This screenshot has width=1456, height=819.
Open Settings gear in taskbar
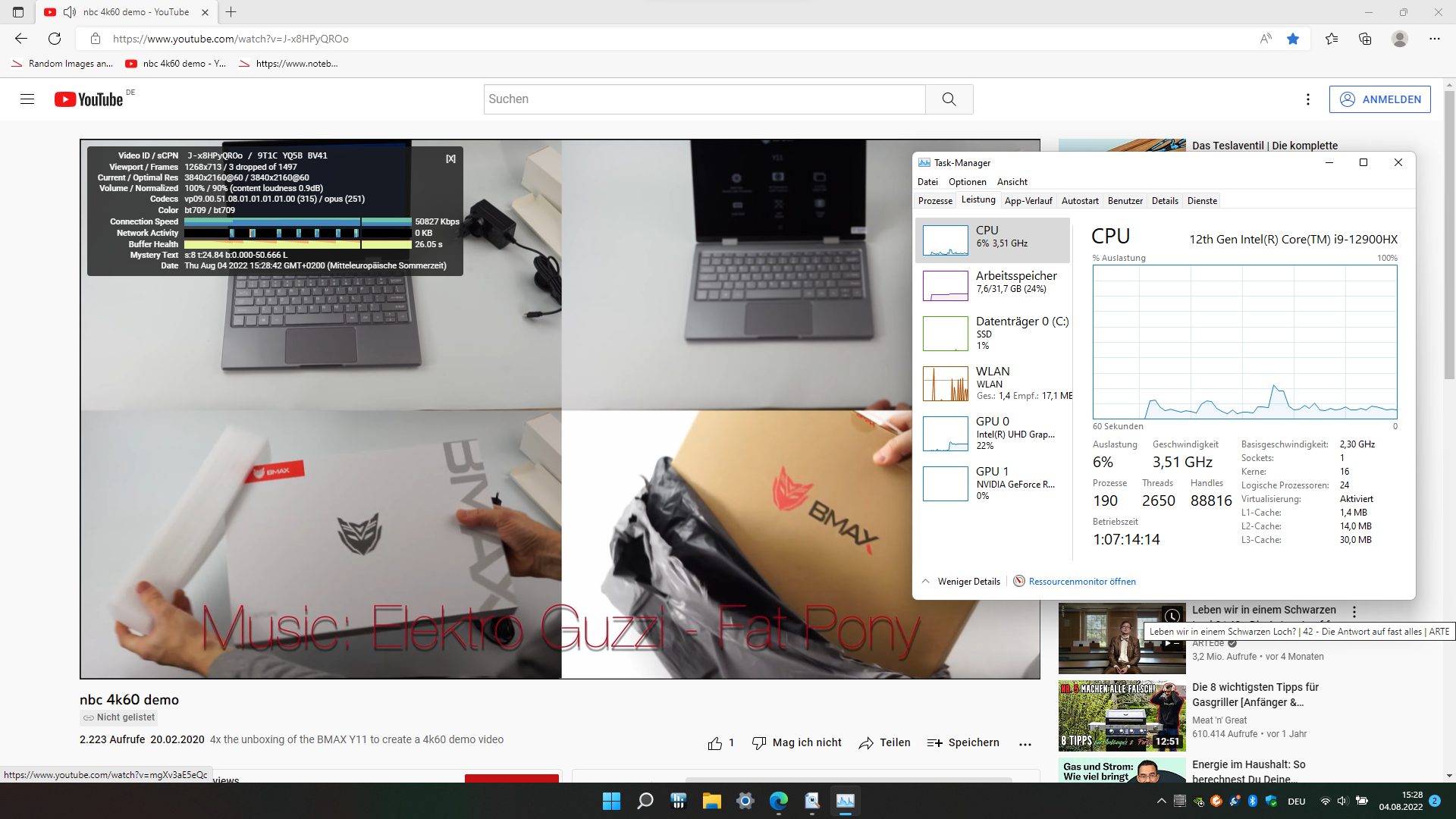click(x=745, y=801)
